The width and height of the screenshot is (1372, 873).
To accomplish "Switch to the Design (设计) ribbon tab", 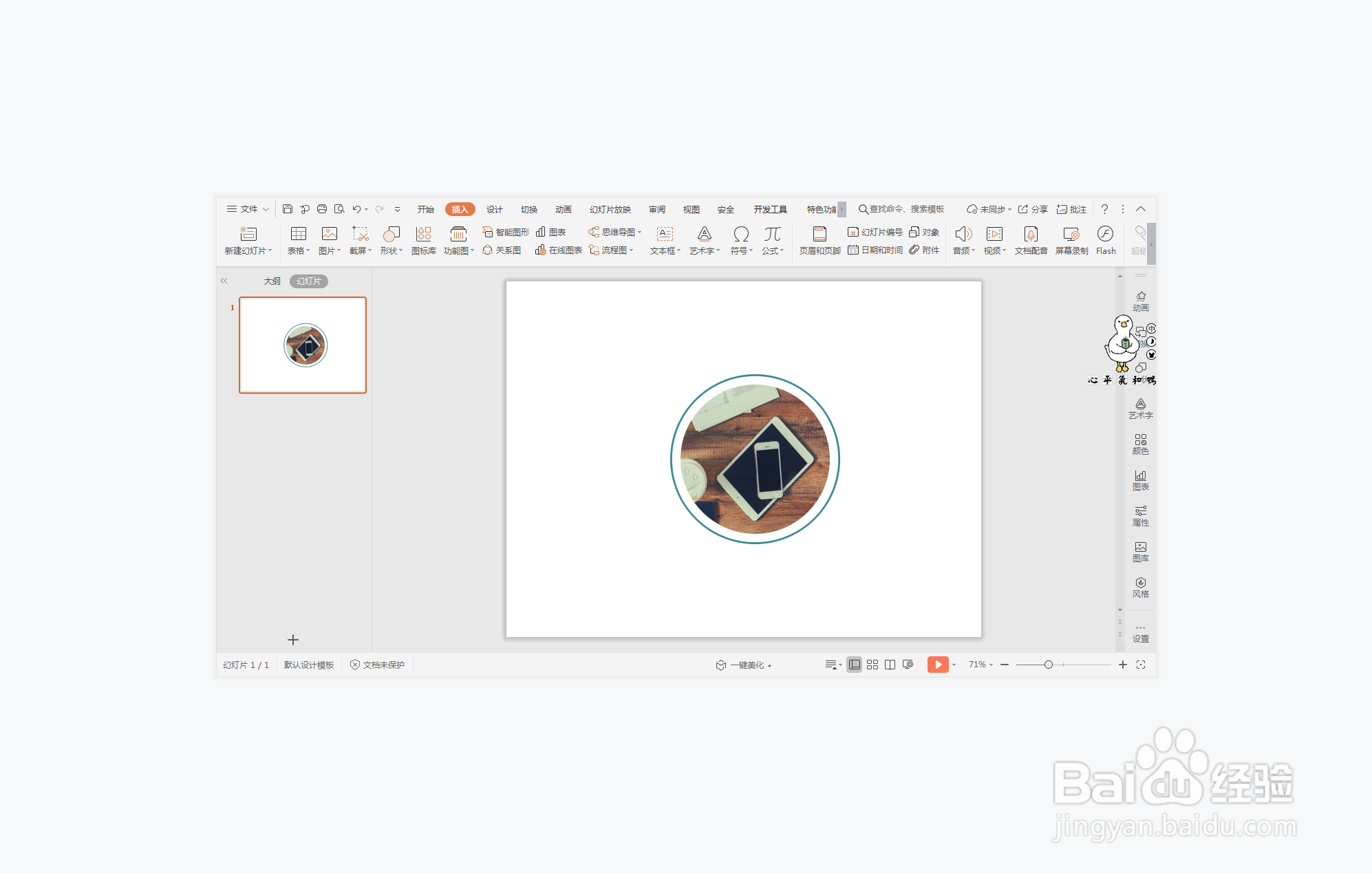I will (494, 209).
